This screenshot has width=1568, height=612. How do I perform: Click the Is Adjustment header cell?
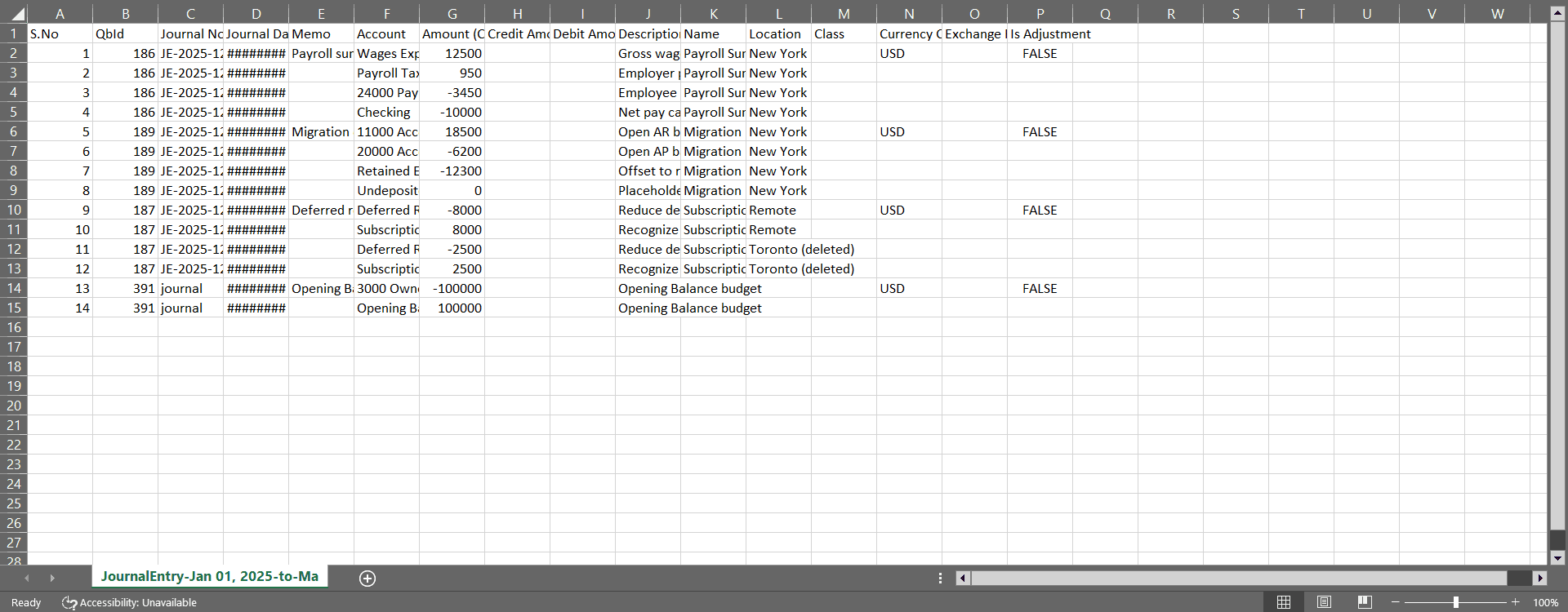1040,33
